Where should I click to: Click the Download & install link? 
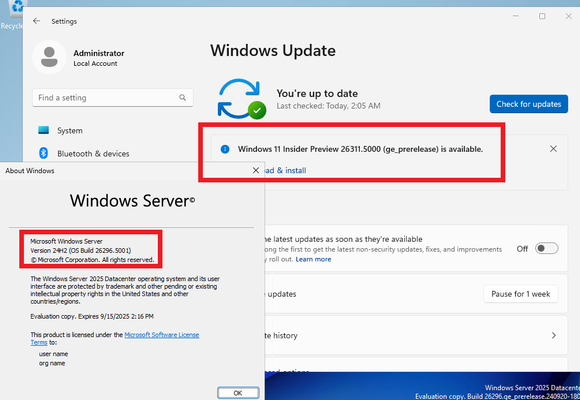click(x=285, y=170)
